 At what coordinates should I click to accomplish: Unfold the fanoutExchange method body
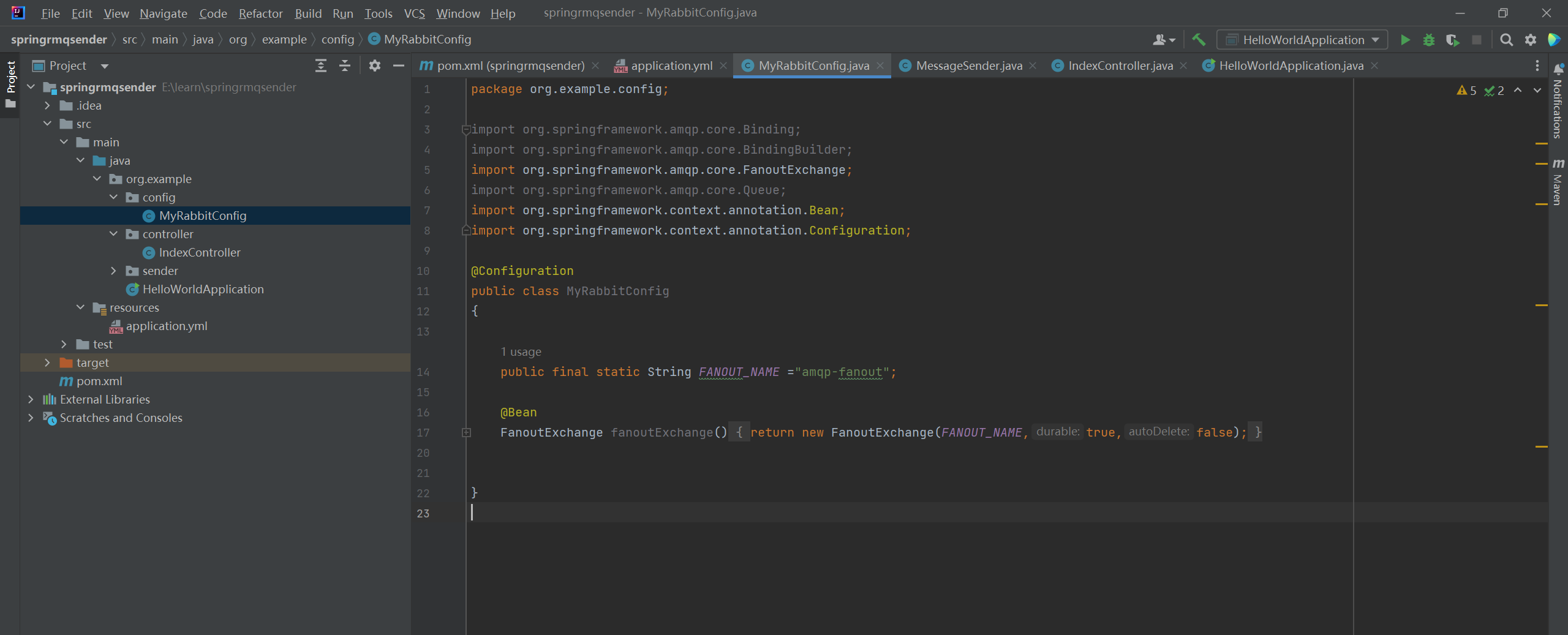466,432
